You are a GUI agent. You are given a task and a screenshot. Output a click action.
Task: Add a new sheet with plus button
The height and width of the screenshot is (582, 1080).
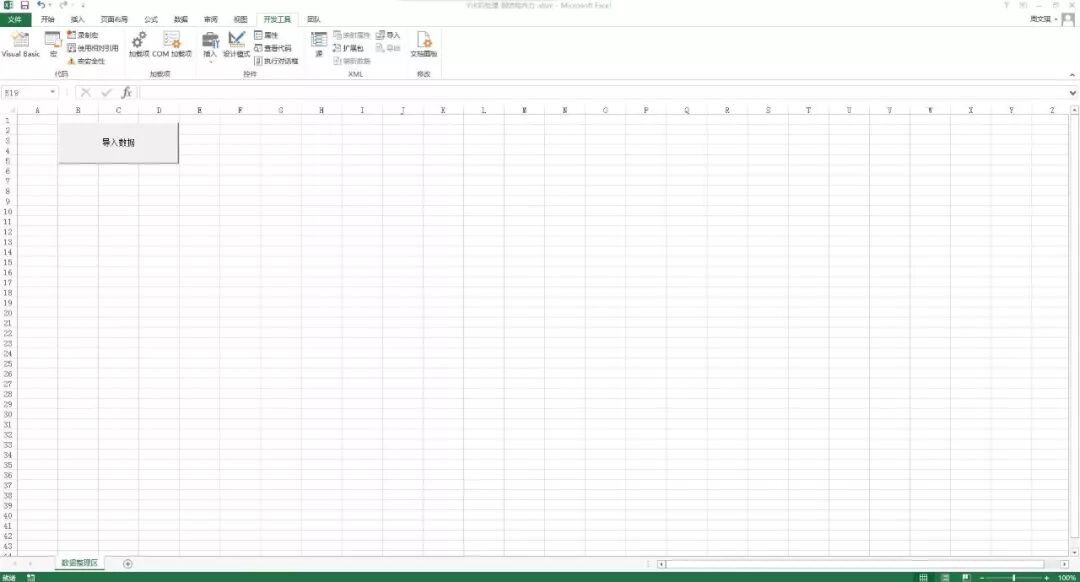[127, 563]
